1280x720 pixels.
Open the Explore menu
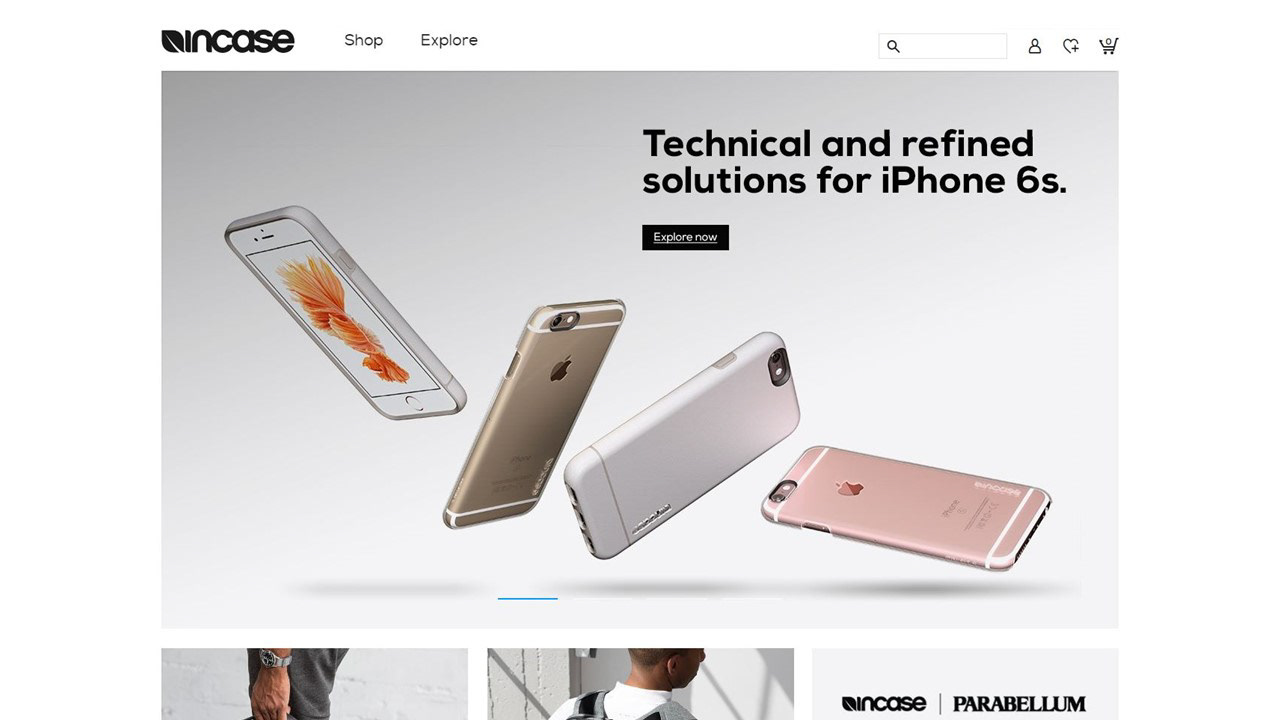point(449,40)
